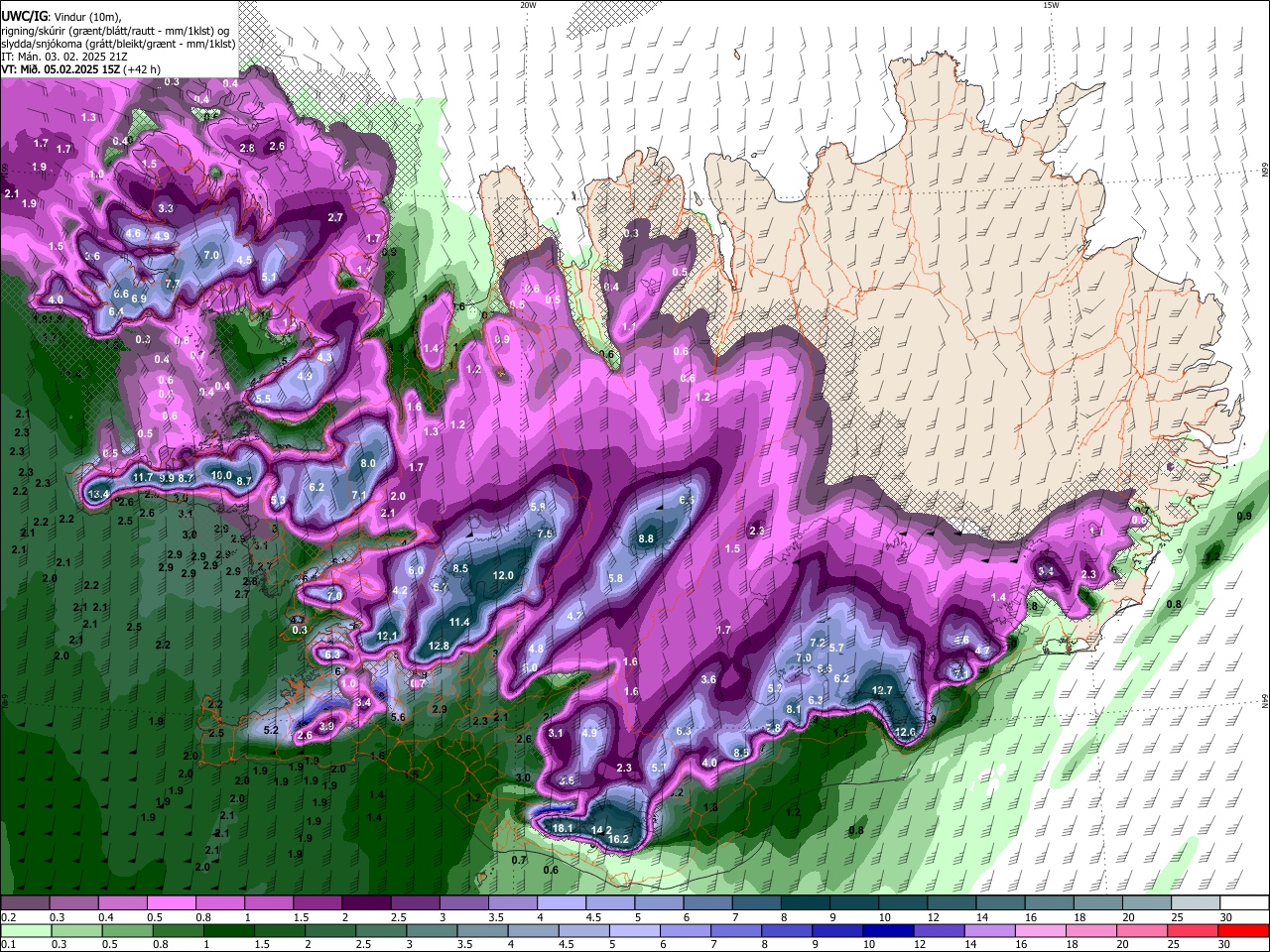Click the '15W' longitude label

pyautogui.click(x=1051, y=5)
